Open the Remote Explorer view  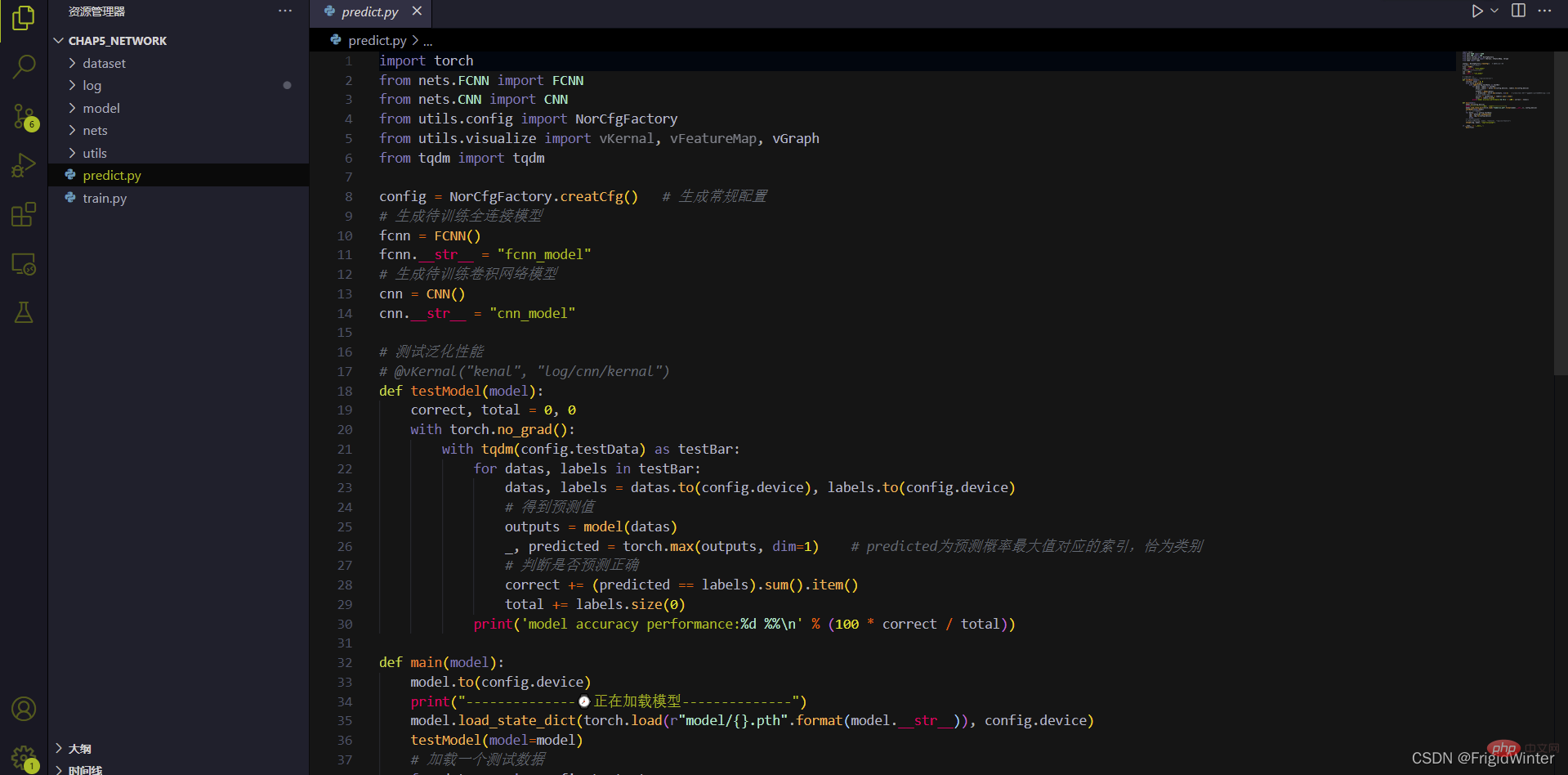tap(24, 264)
